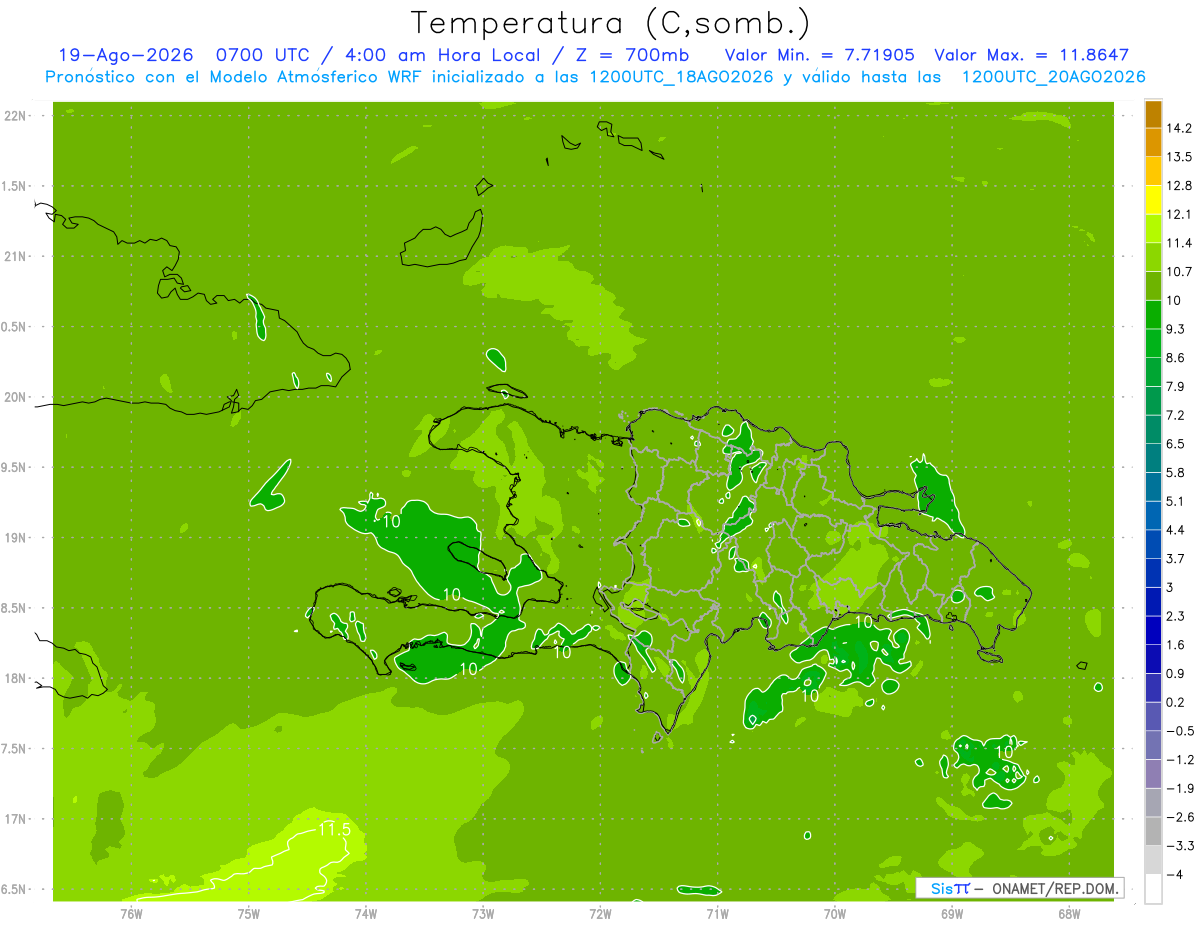Click the "11.4" colorbar value
This screenshot has width=1200, height=927.
[1179, 243]
